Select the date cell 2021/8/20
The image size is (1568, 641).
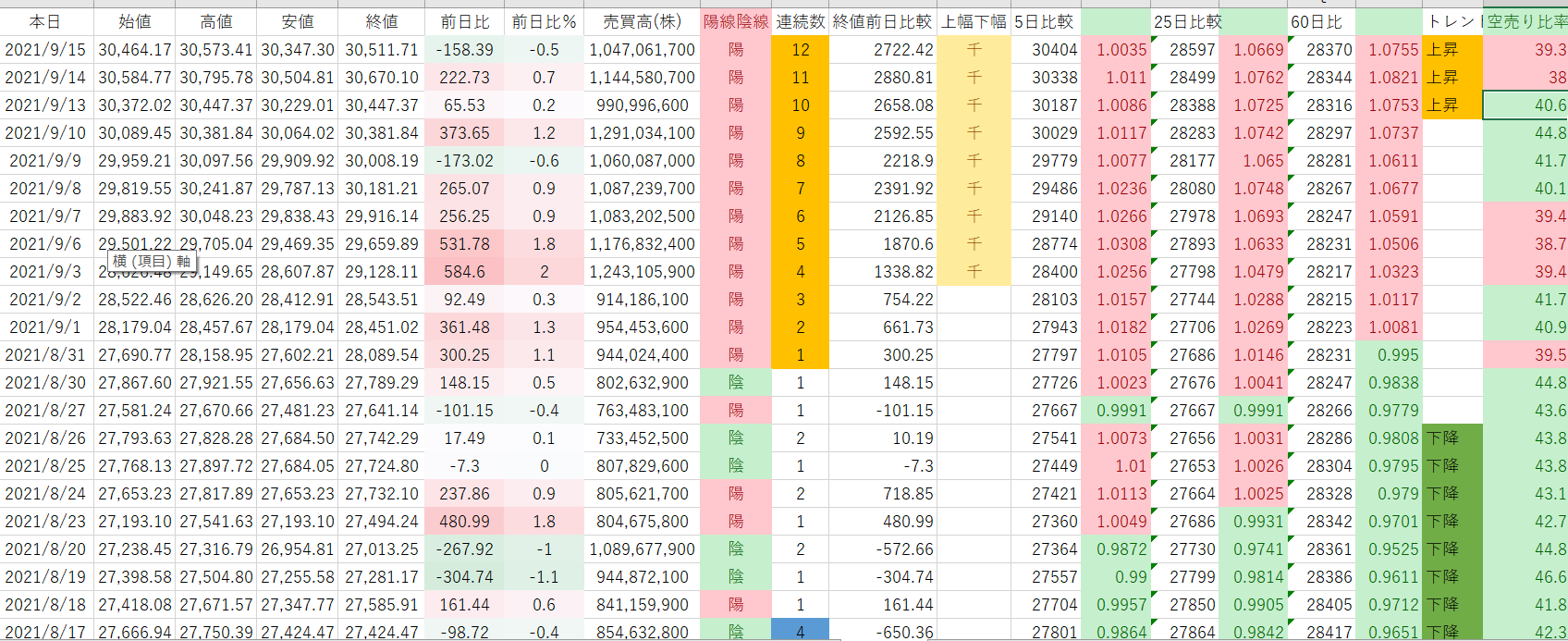click(x=46, y=549)
